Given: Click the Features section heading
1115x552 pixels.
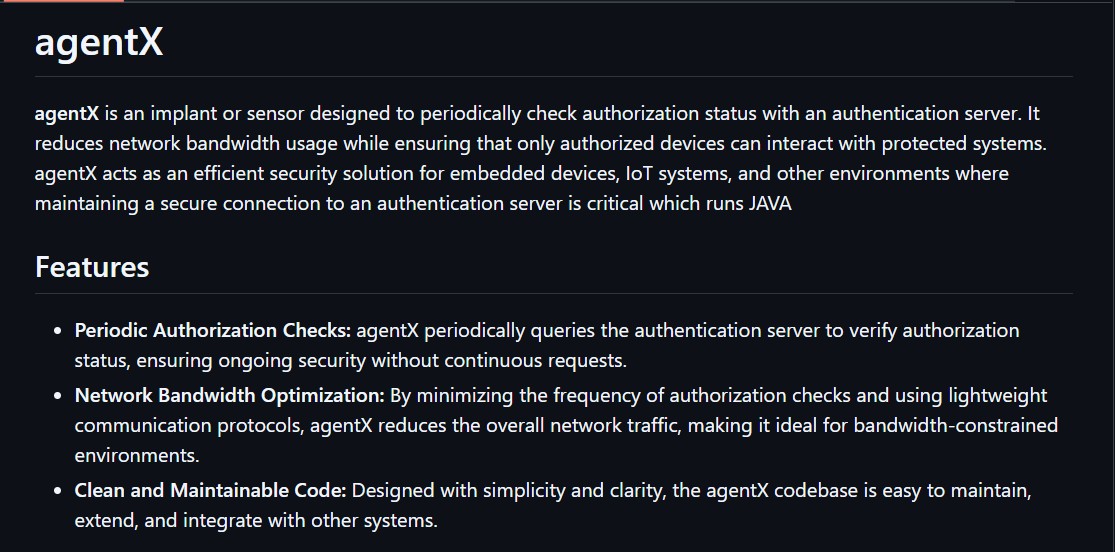Looking at the screenshot, I should point(92,267).
